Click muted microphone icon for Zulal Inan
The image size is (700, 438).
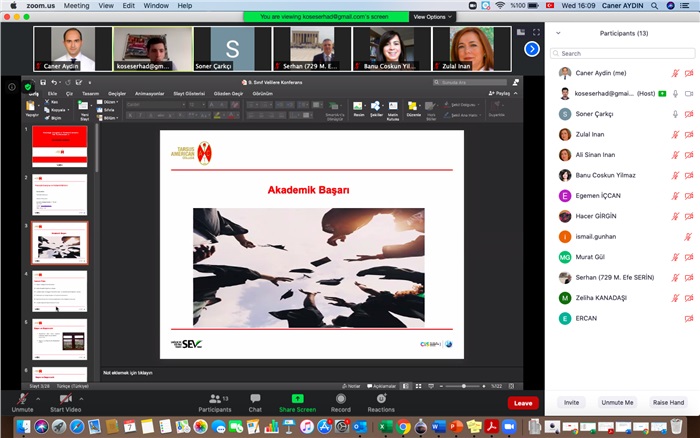coord(675,134)
